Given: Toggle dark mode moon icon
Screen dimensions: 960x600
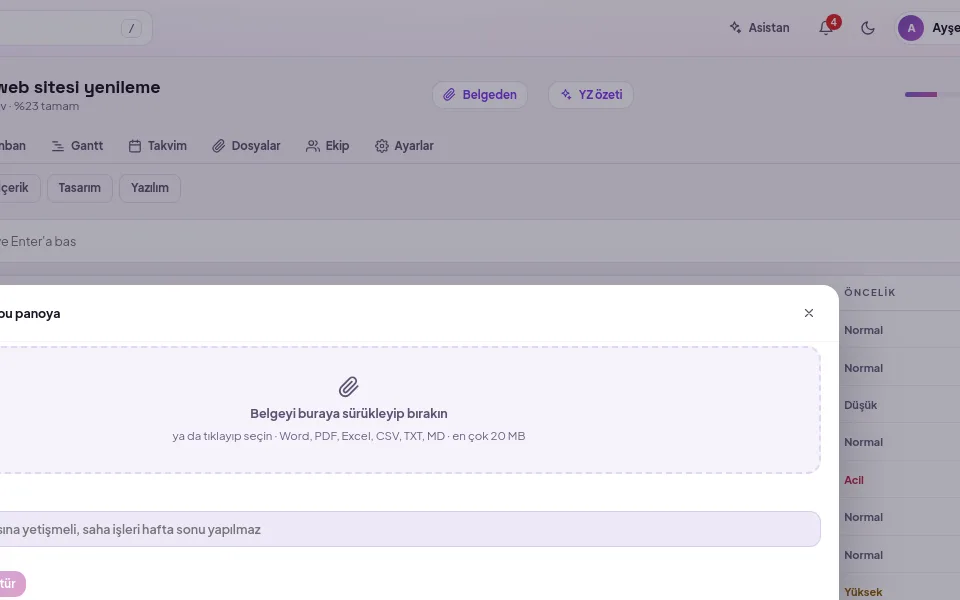Looking at the screenshot, I should point(868,28).
